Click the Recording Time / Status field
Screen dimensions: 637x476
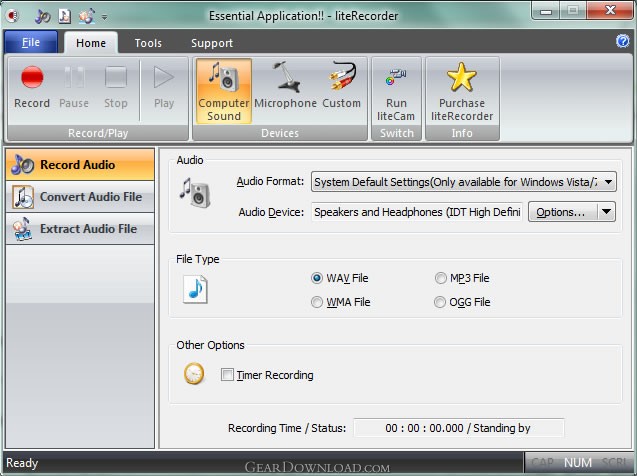458,428
